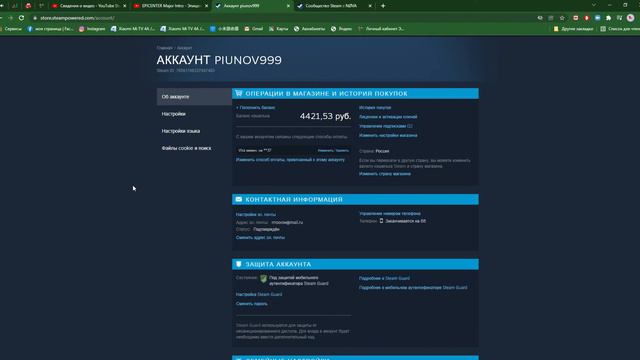
Task: Switch to the YouTube video details tab
Action: pos(89,6)
